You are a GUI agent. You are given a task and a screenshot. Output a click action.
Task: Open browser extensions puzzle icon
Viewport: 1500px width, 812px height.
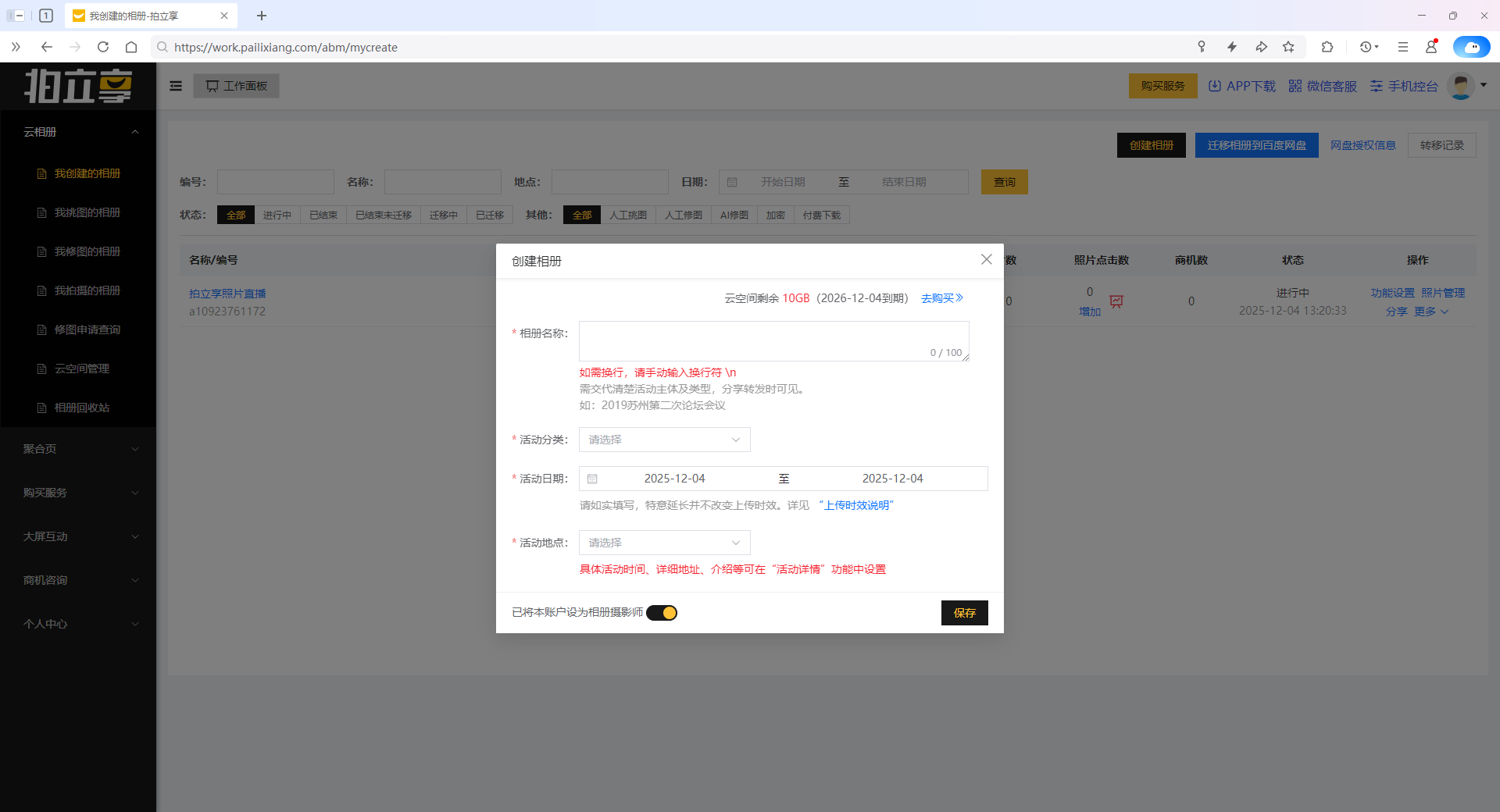coord(1327,47)
